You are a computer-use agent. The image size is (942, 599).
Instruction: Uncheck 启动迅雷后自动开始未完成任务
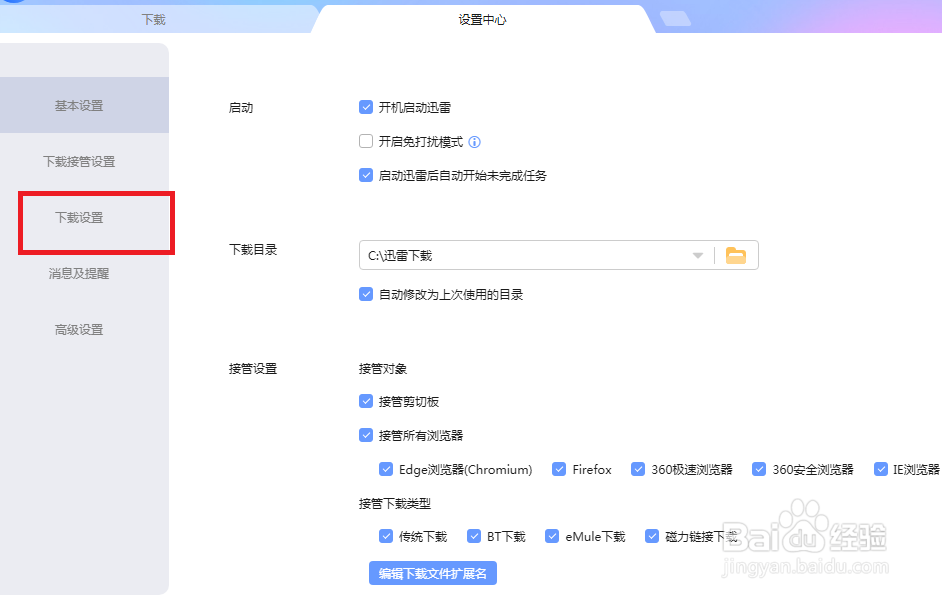point(366,175)
